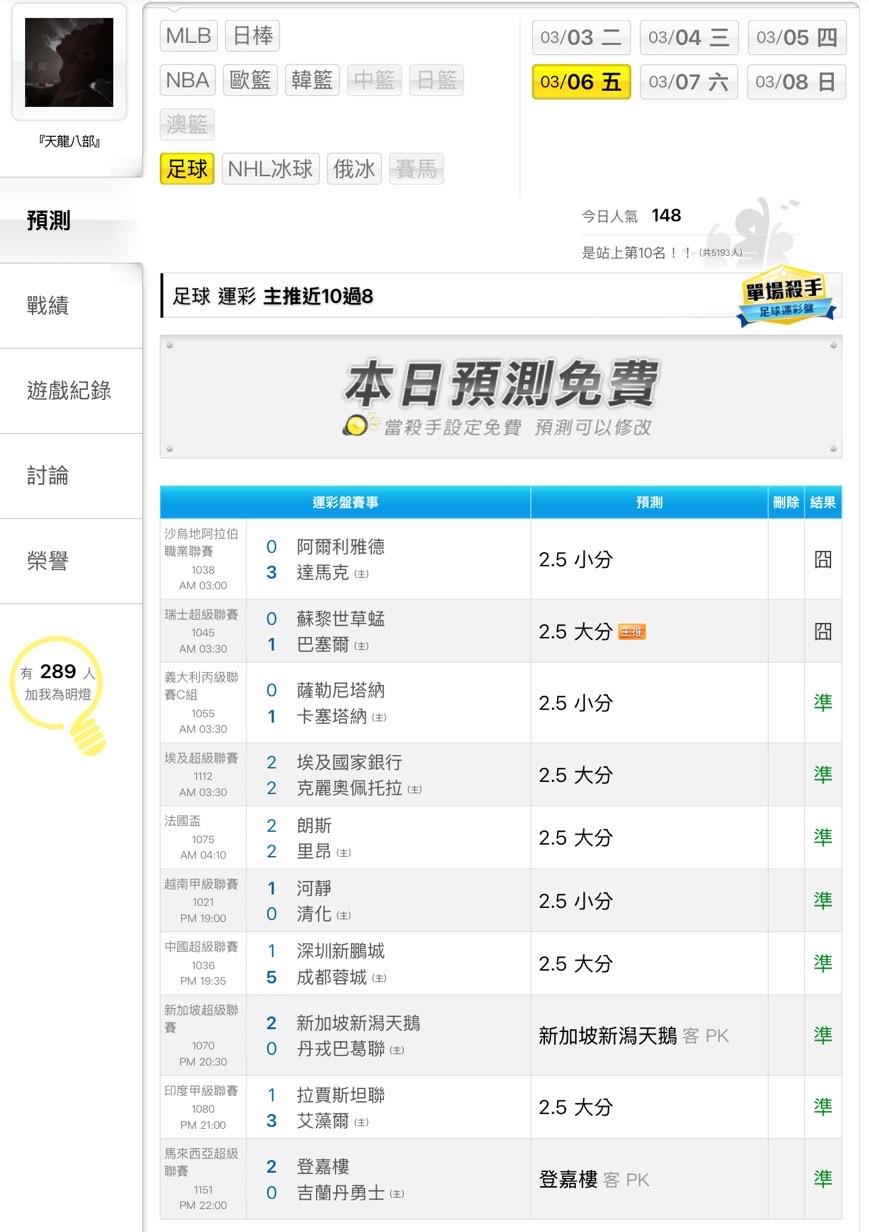Click the 瑞士超級聯賽 league label
Image resolution: width=869 pixels, height=1232 pixels.
point(201,615)
